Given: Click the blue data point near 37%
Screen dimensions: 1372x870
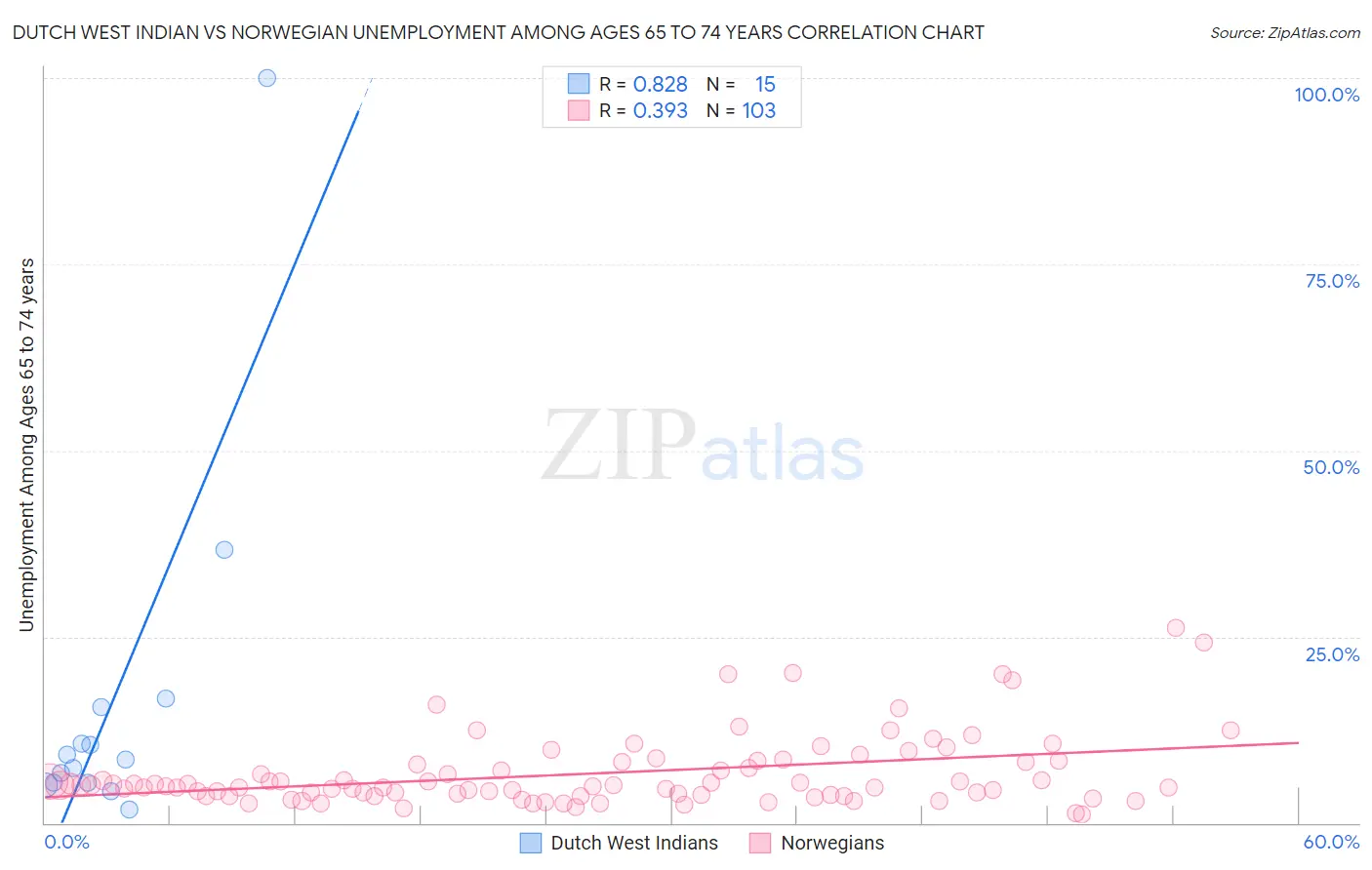Looking at the screenshot, I should tap(224, 549).
